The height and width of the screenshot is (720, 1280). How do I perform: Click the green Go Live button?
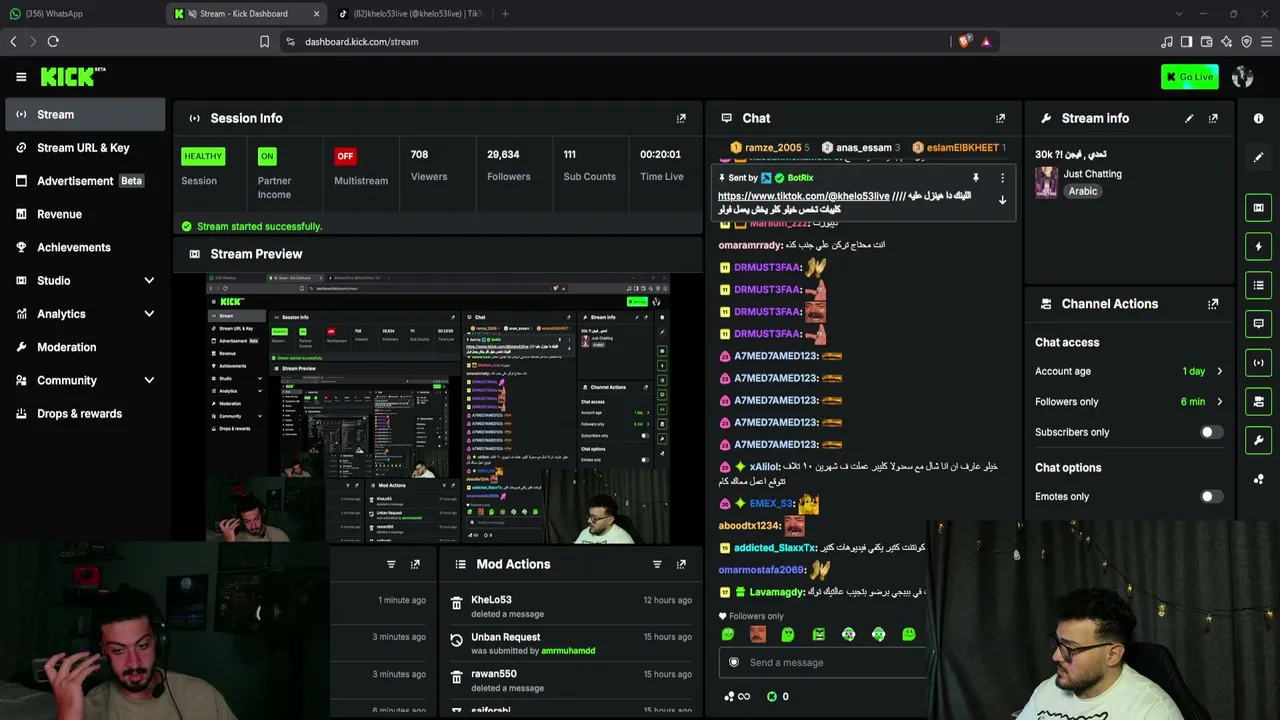point(1190,77)
